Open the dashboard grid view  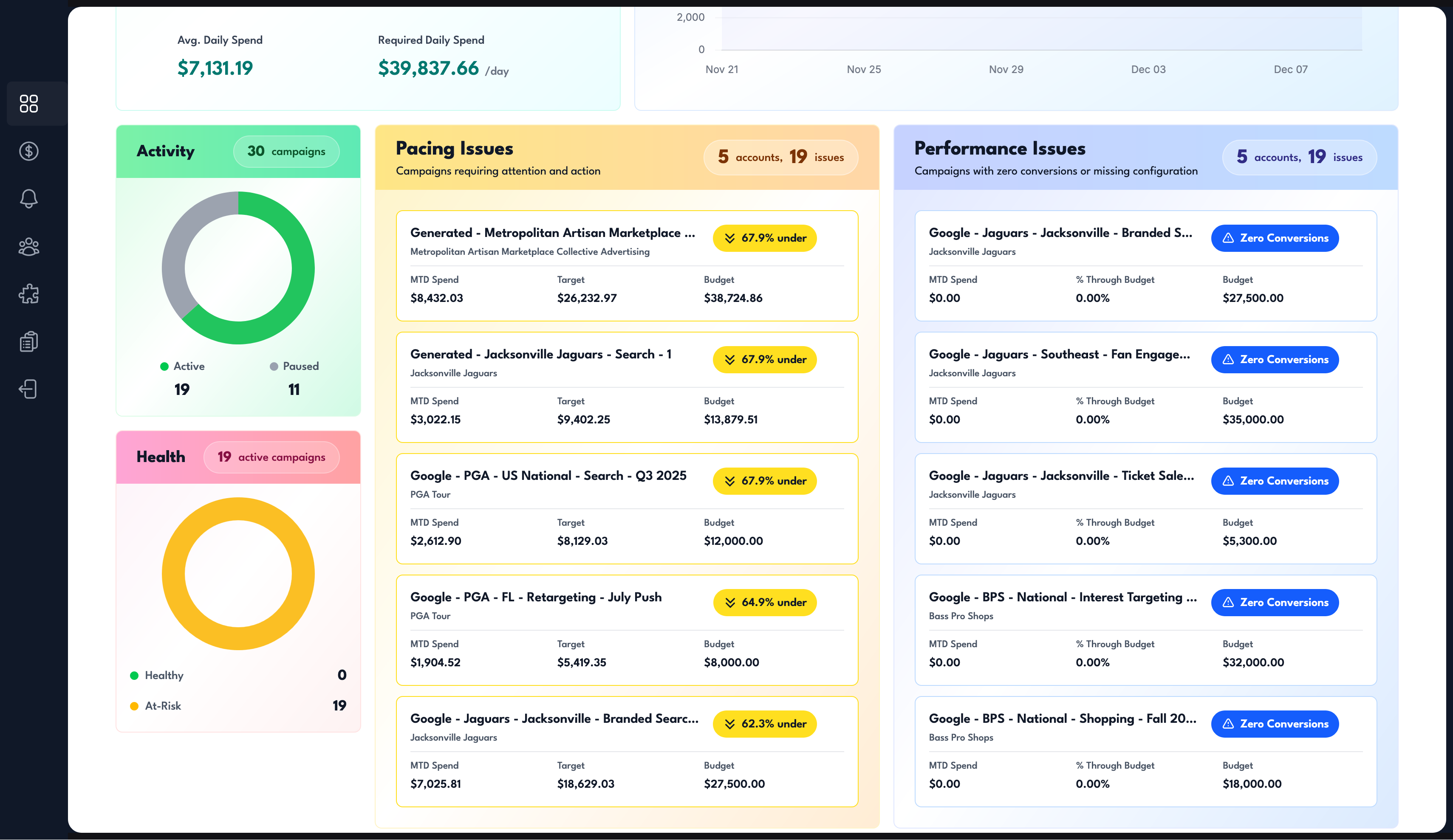pyautogui.click(x=28, y=104)
